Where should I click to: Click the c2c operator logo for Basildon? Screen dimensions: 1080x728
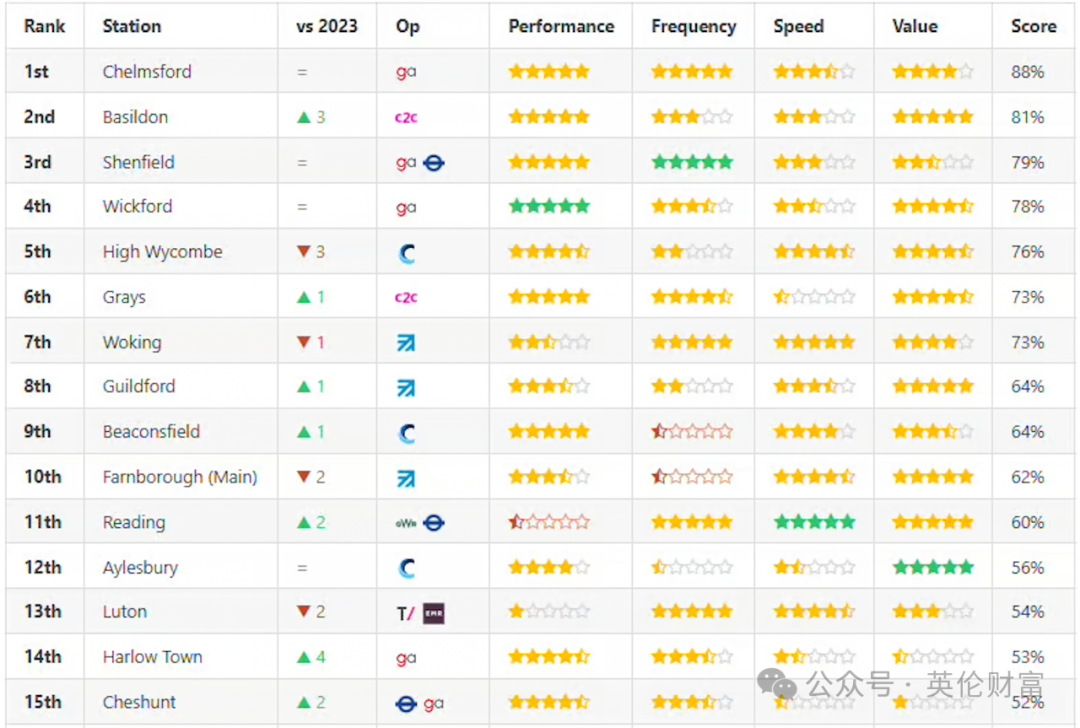click(x=406, y=118)
